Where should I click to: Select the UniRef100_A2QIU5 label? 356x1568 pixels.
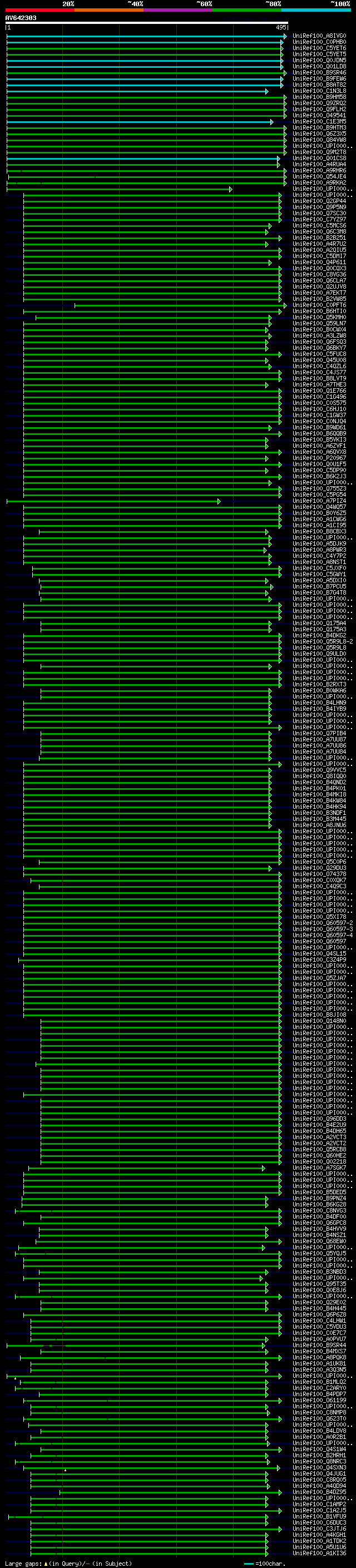click(x=319, y=250)
